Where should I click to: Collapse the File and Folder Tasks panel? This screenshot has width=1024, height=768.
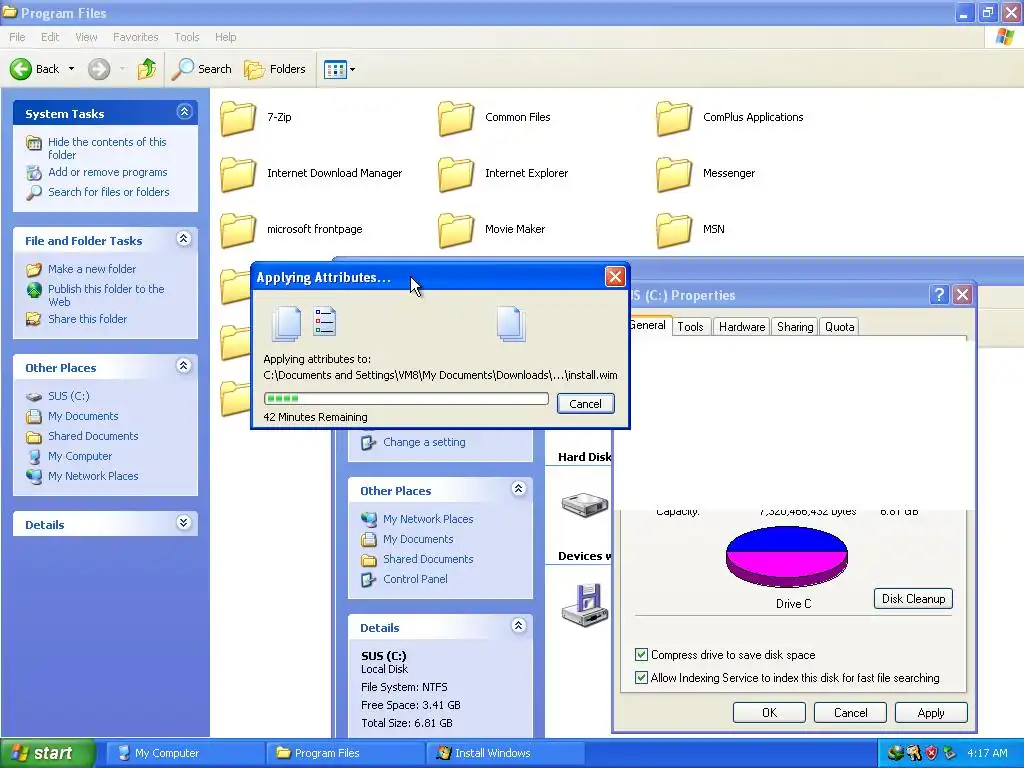(x=184, y=239)
